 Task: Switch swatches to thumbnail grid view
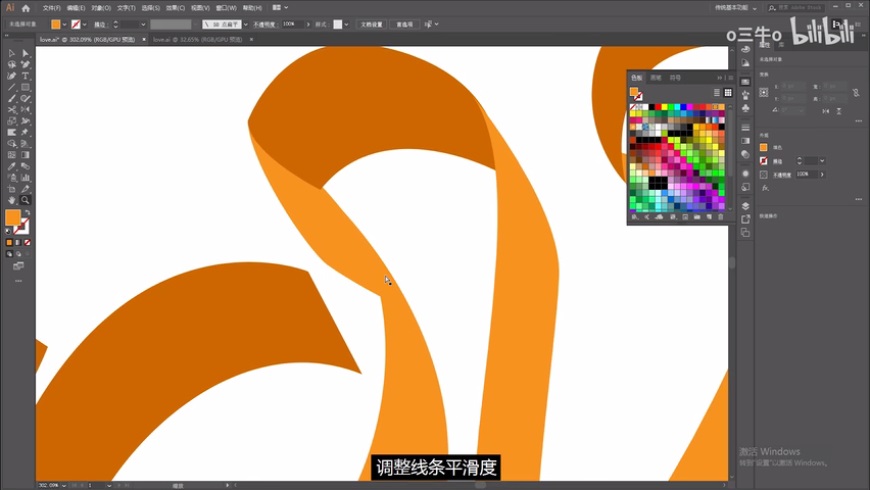(727, 93)
